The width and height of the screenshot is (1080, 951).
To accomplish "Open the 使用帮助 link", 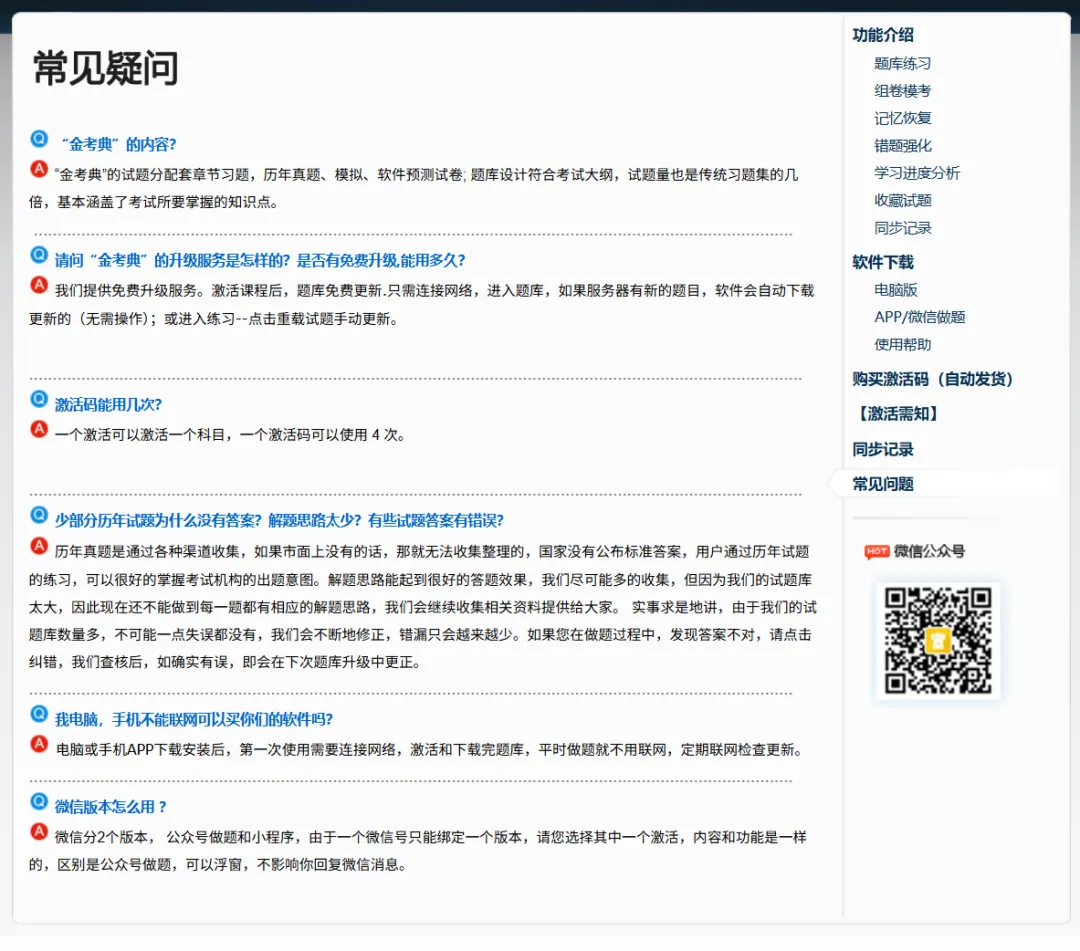I will coord(902,344).
